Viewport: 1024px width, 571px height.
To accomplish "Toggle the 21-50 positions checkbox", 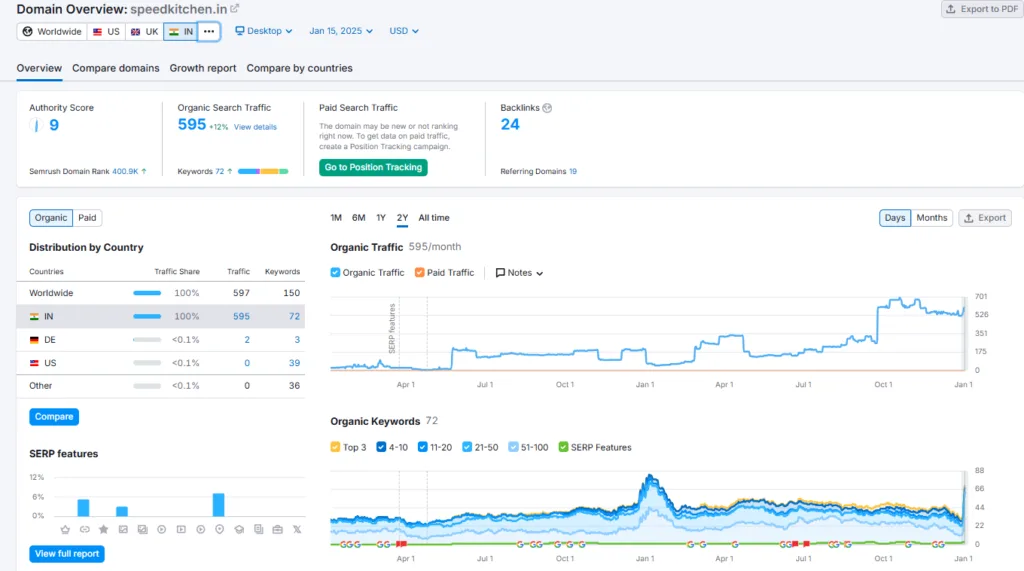I will click(x=467, y=447).
